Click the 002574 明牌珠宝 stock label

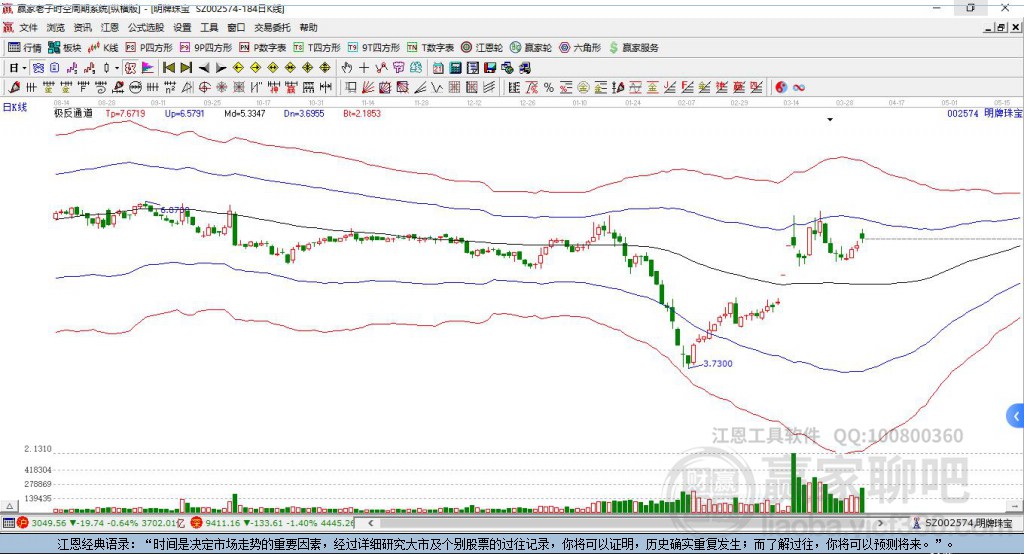985,113
